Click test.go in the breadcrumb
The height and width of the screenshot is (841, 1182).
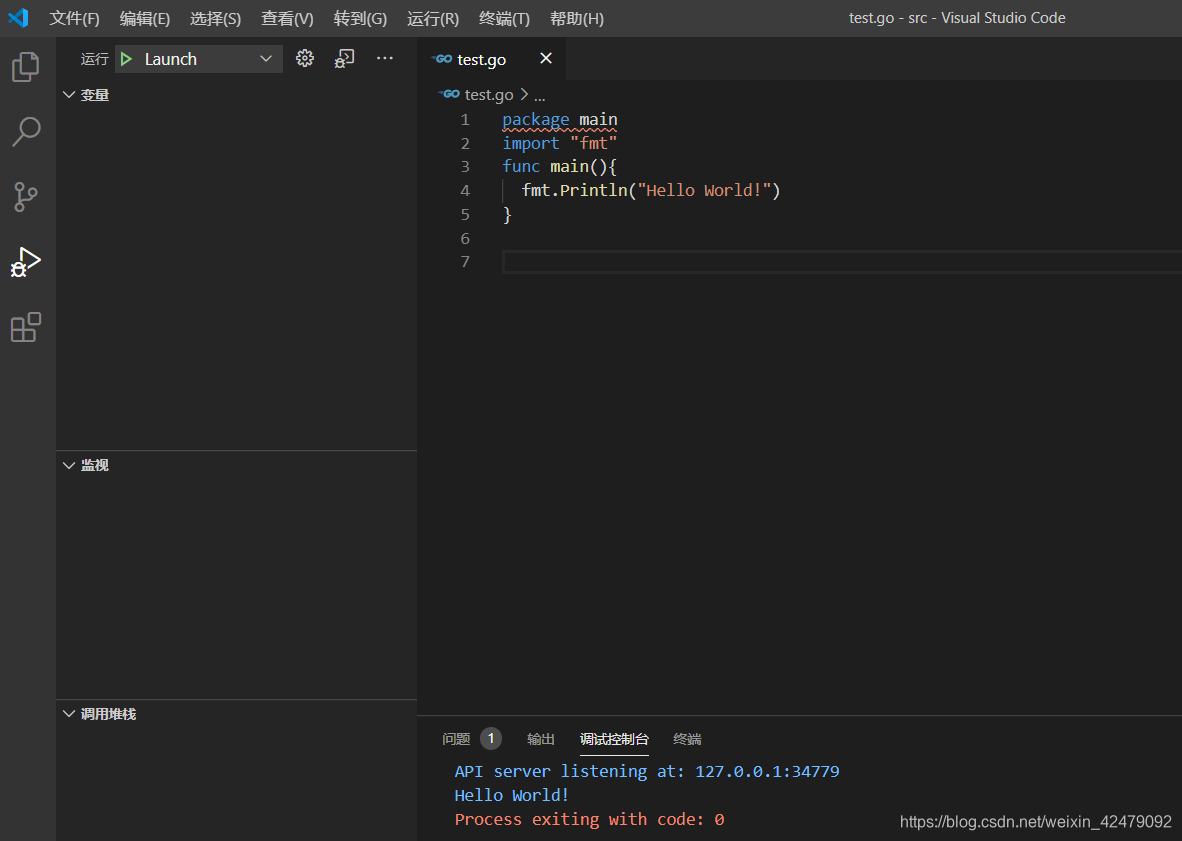488,95
